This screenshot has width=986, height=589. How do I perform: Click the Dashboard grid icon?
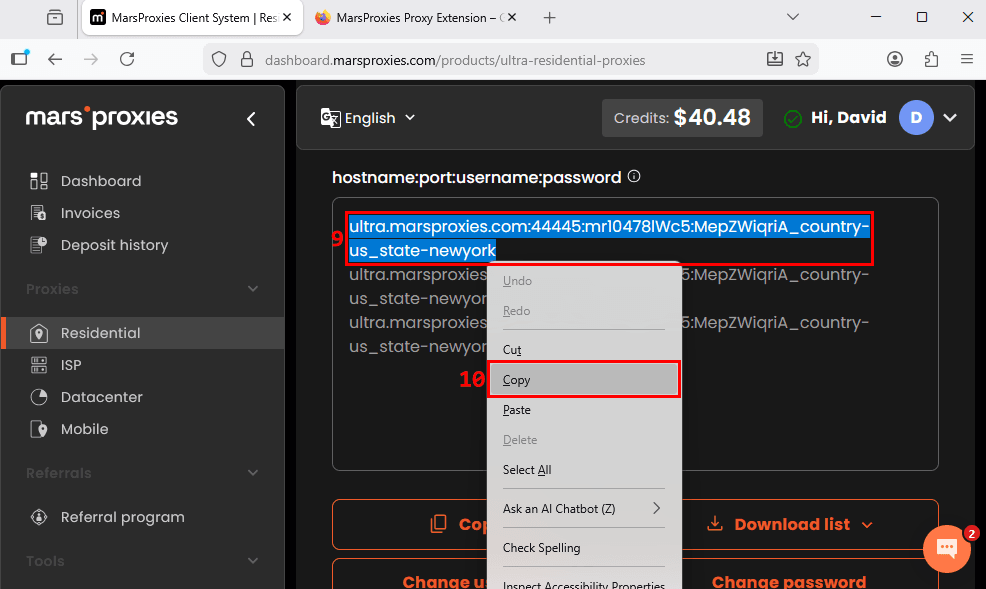click(x=39, y=181)
